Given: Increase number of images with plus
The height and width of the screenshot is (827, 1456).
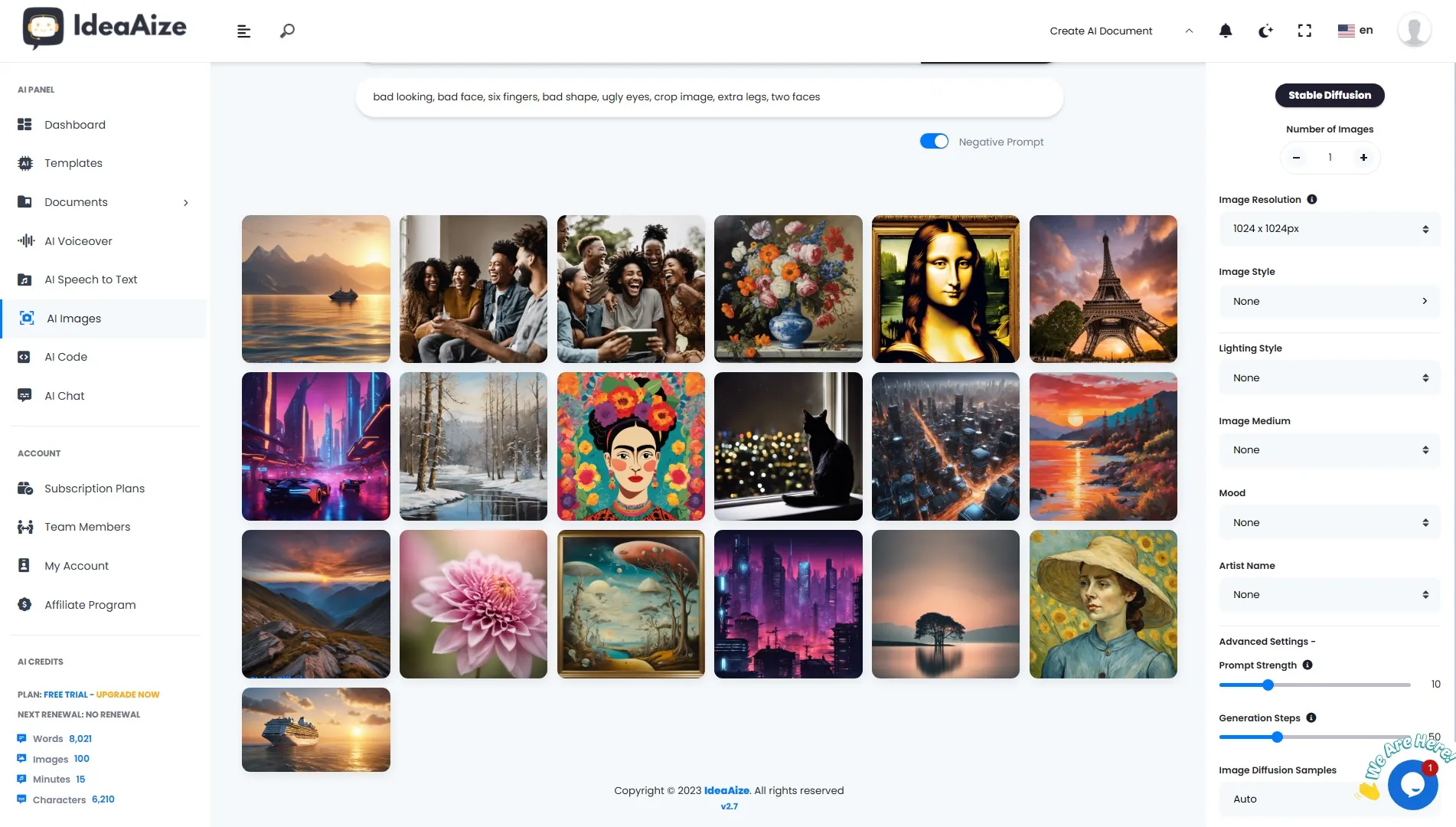Looking at the screenshot, I should click(1363, 157).
